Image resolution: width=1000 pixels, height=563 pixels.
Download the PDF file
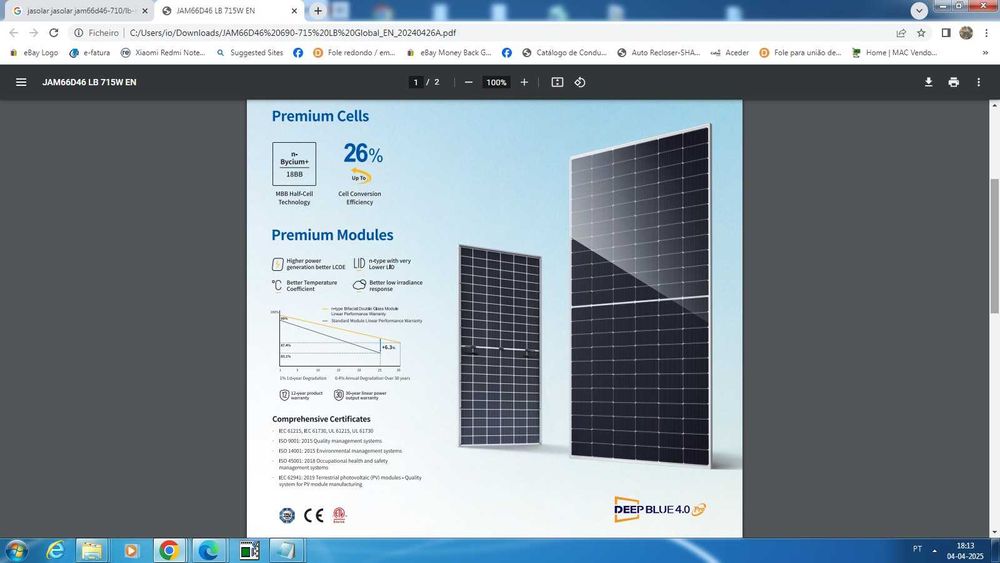(929, 82)
